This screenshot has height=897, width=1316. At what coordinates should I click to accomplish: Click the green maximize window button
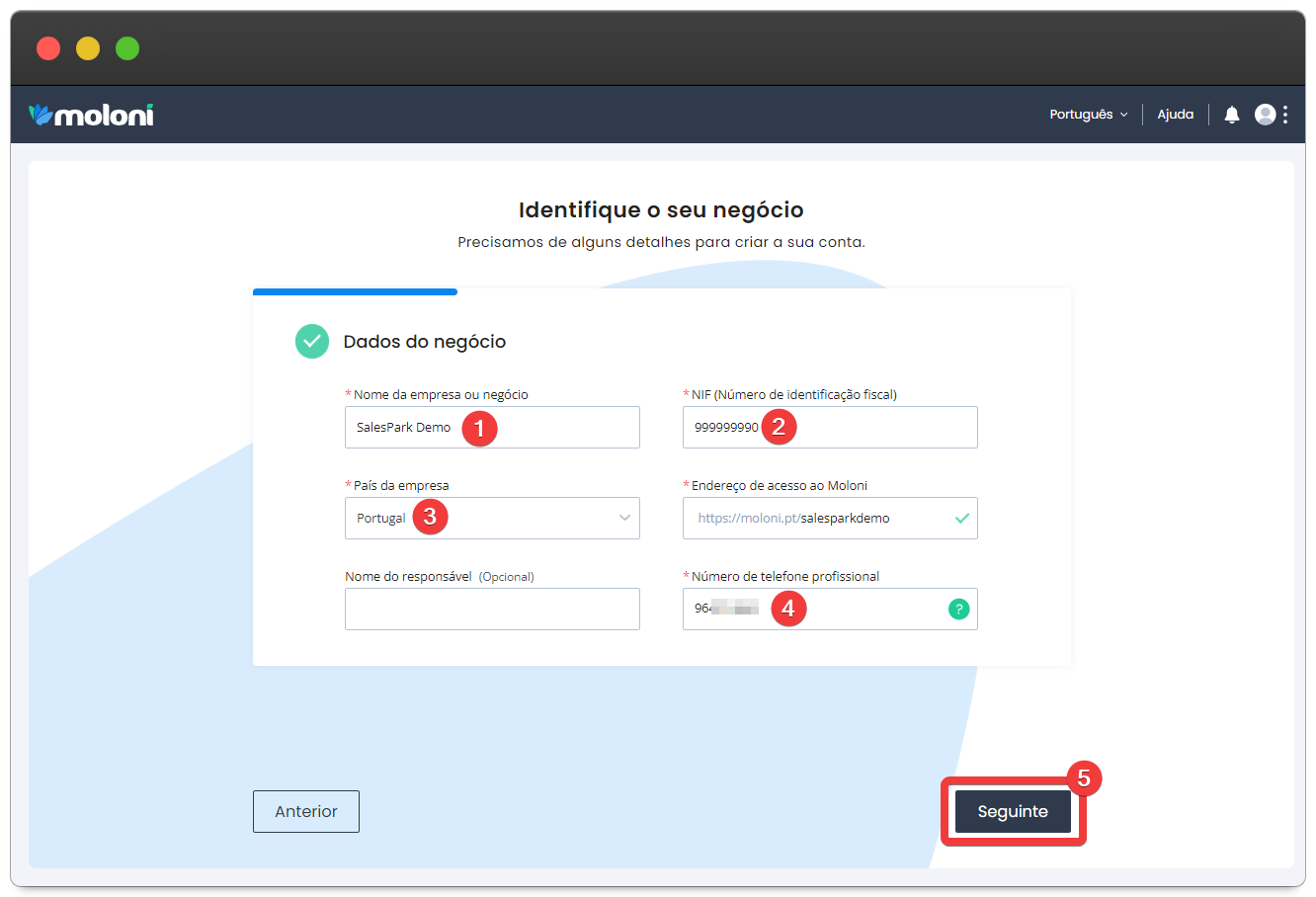(x=127, y=48)
